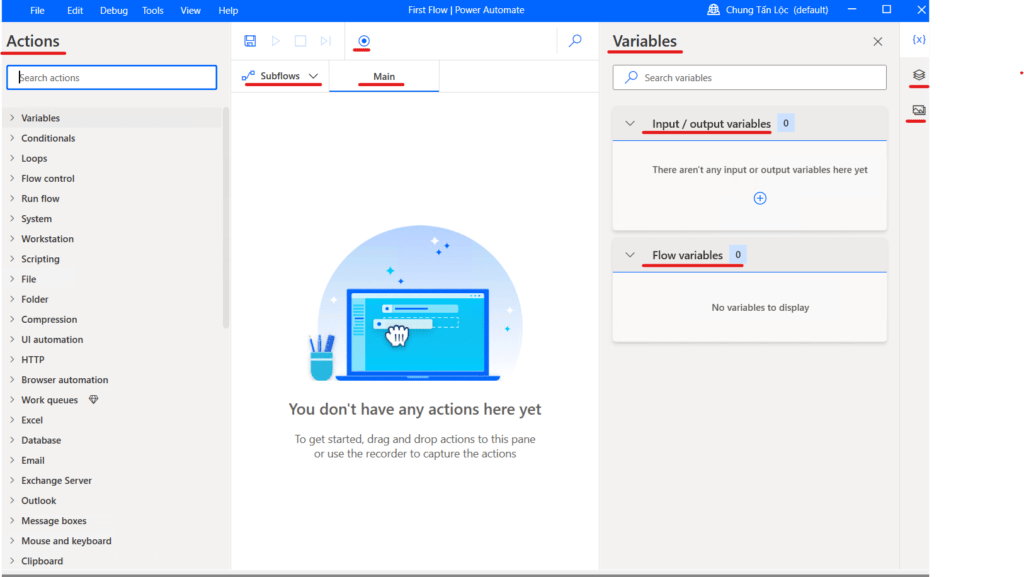Start the desktop recorder

(x=362, y=40)
